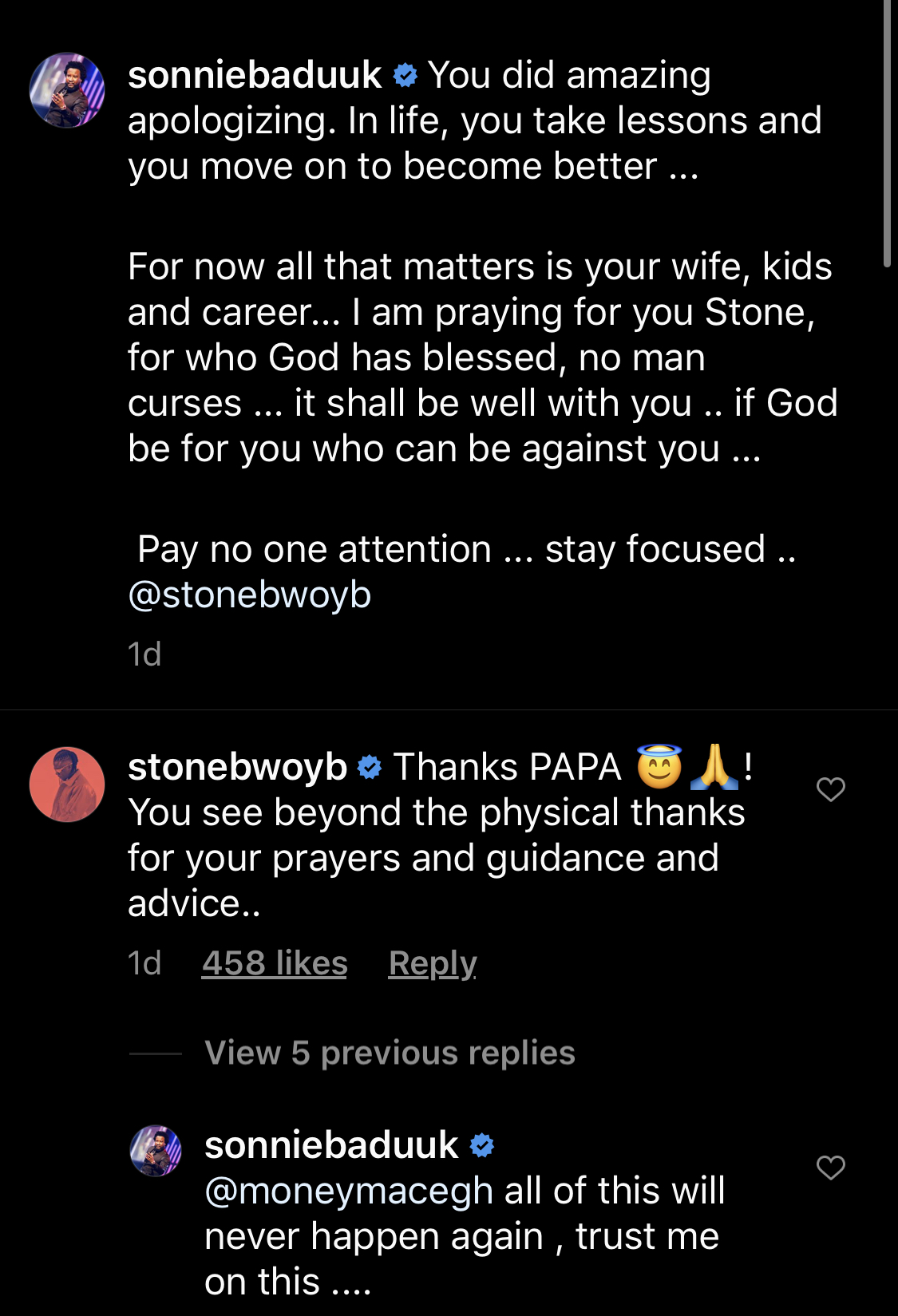Screen dimensions: 898x1316
Task: Open sonniebaduuk username in the bottom reply
Action: click(x=331, y=1145)
